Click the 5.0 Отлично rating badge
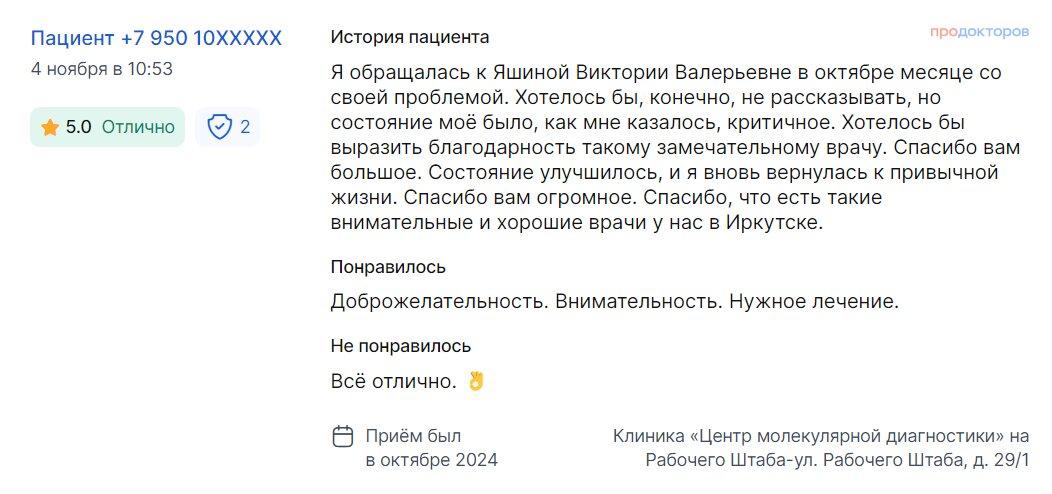Image resolution: width=1052 pixels, height=494 pixels. 107,127
